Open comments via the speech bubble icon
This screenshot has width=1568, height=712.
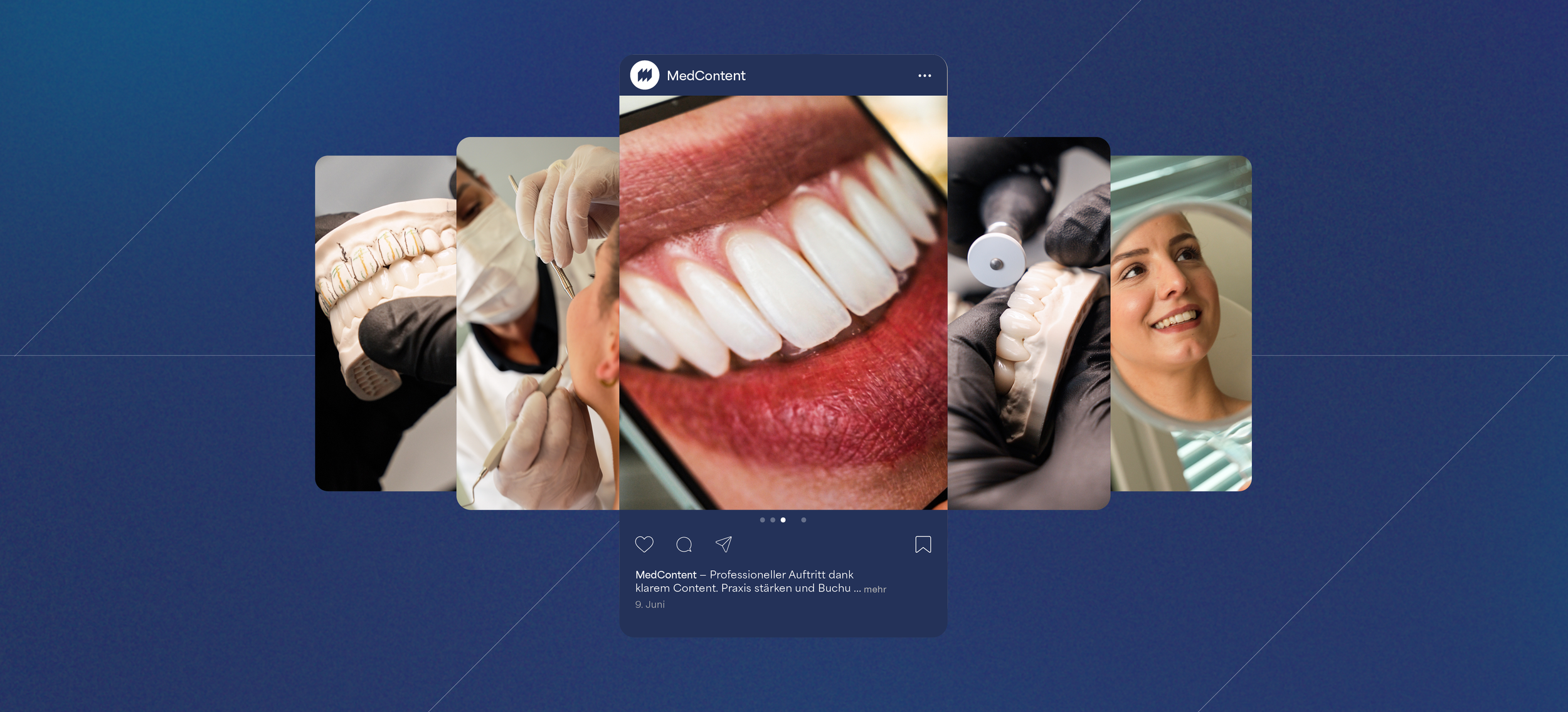click(x=684, y=545)
